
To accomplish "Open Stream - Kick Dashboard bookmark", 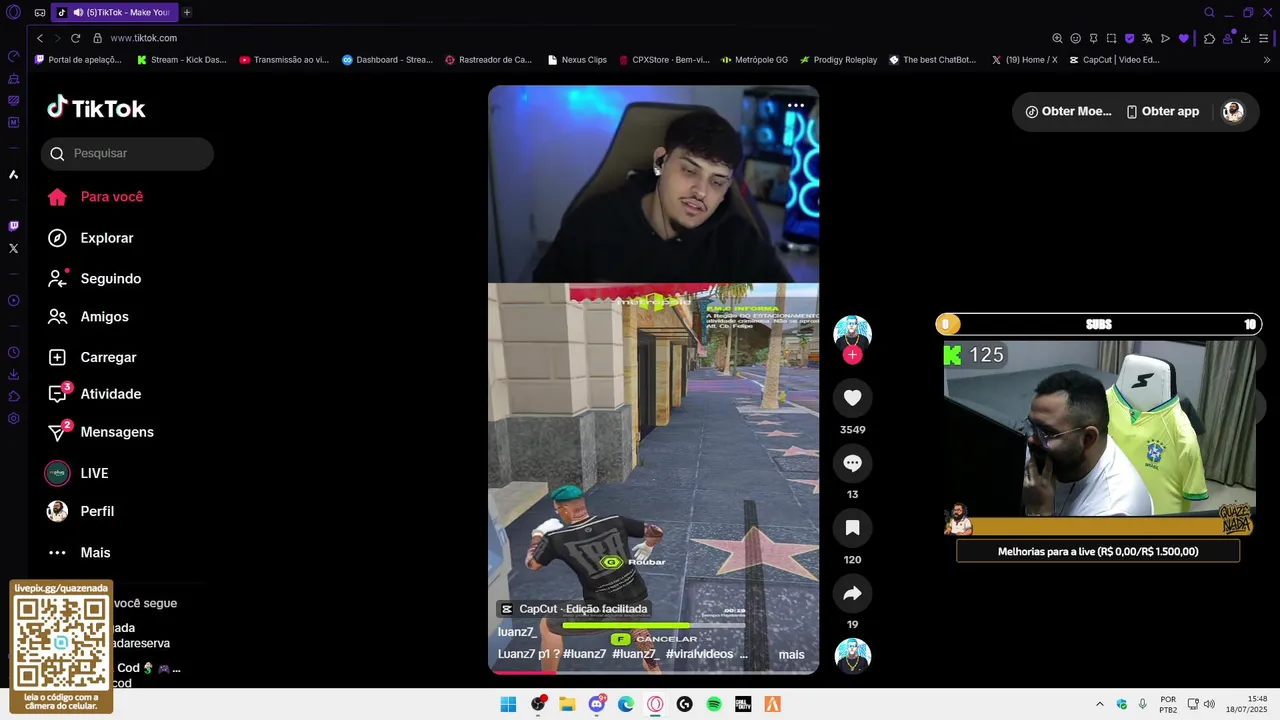I will (182, 60).
